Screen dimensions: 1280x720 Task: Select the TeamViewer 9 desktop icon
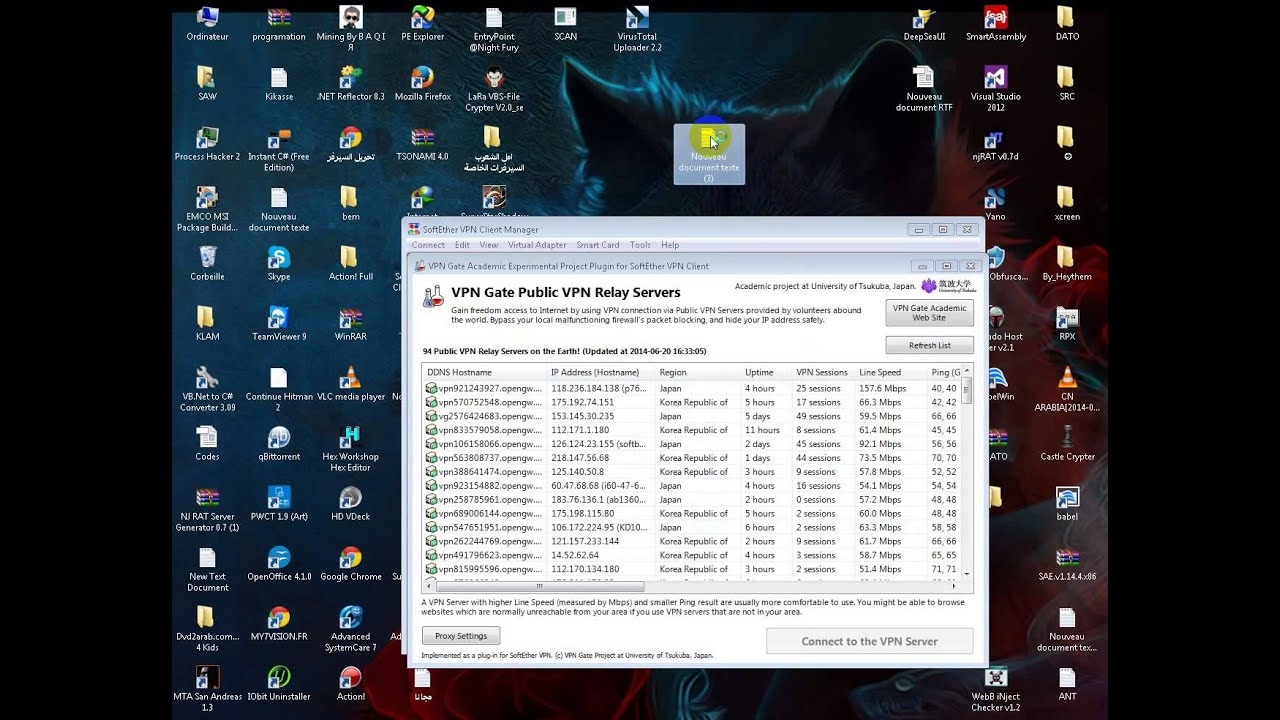tap(279, 324)
